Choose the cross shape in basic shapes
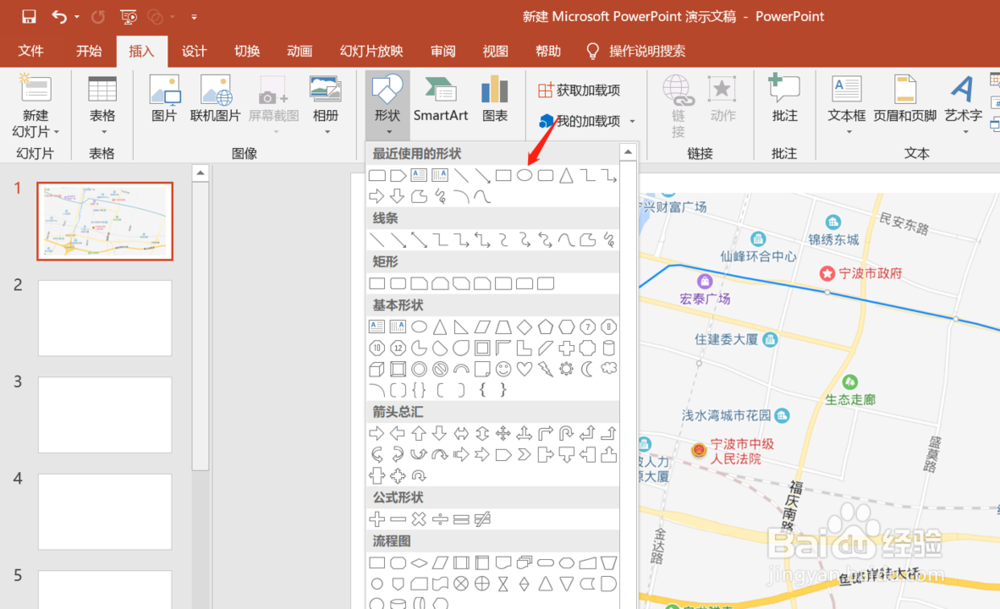 pyautogui.click(x=566, y=348)
